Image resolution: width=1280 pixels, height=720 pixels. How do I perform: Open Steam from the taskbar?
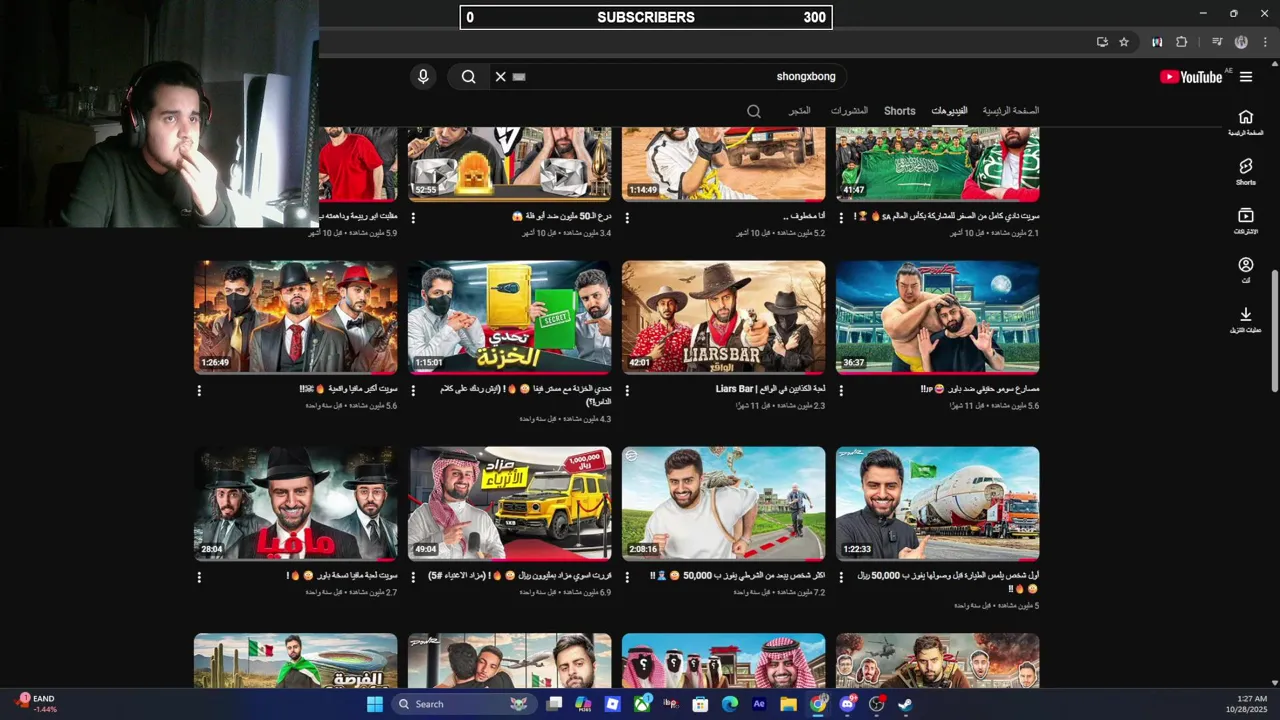[x=905, y=704]
